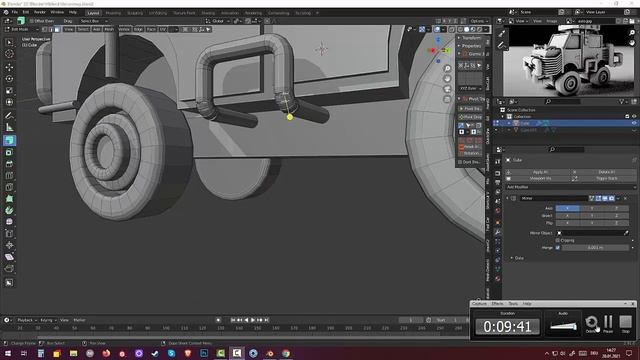Open the Render menu
Screen dimensions: 640x360
click(x=40, y=12)
